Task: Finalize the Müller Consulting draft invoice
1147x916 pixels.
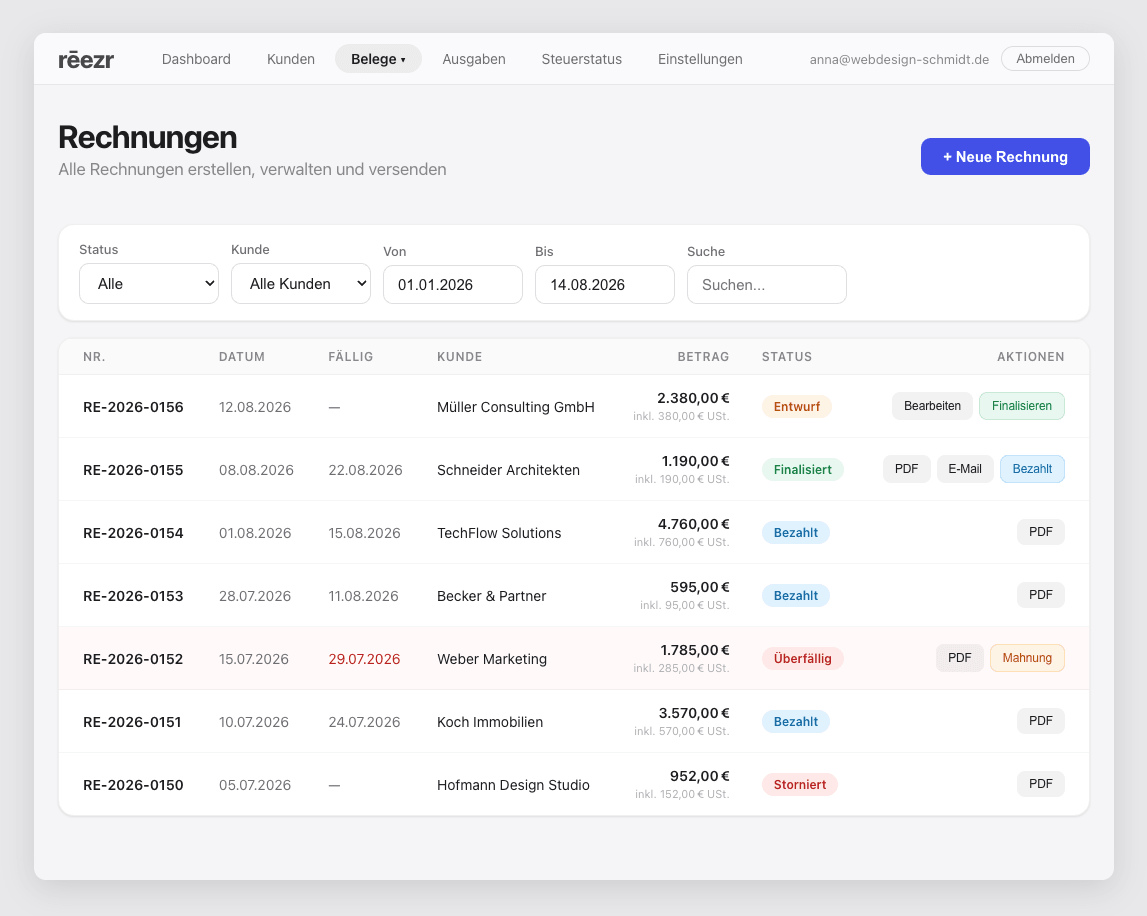Action: tap(1021, 406)
